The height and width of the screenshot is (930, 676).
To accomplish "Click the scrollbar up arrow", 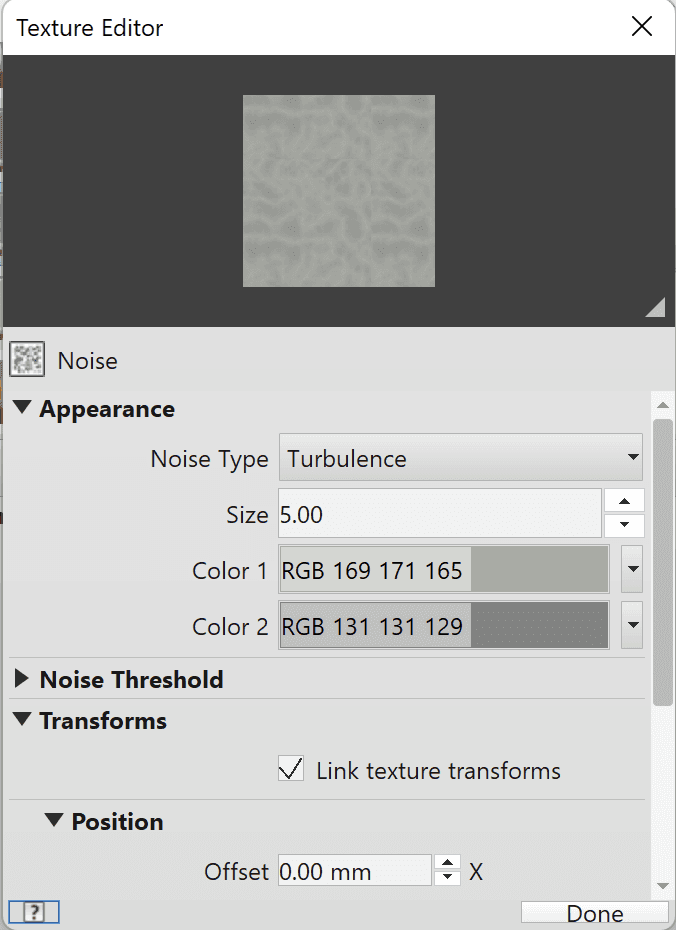I will 663,406.
